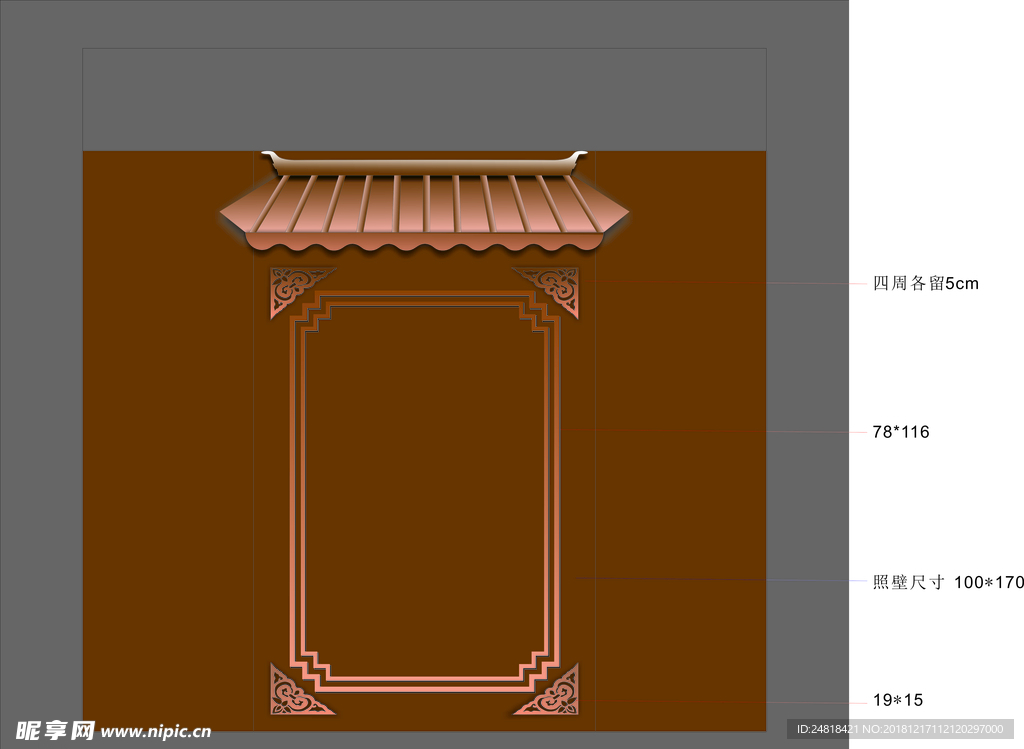Click the "照壁尺寸 100*170" annotation
This screenshot has height=749, width=1024.
coord(947,582)
